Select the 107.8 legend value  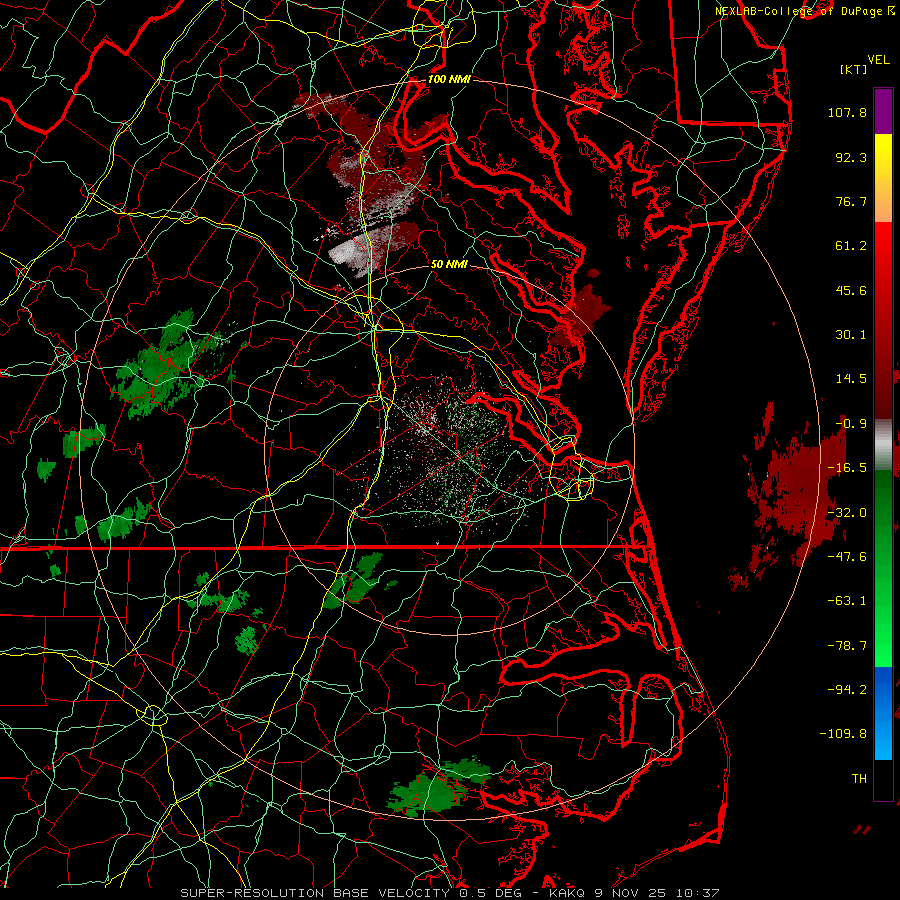[847, 112]
